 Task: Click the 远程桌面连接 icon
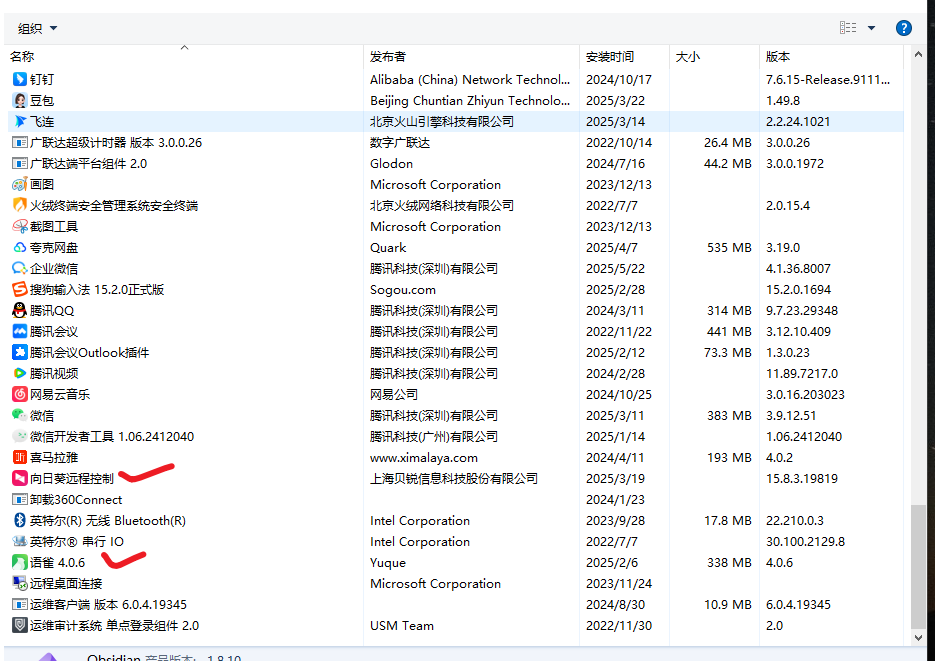click(20, 584)
